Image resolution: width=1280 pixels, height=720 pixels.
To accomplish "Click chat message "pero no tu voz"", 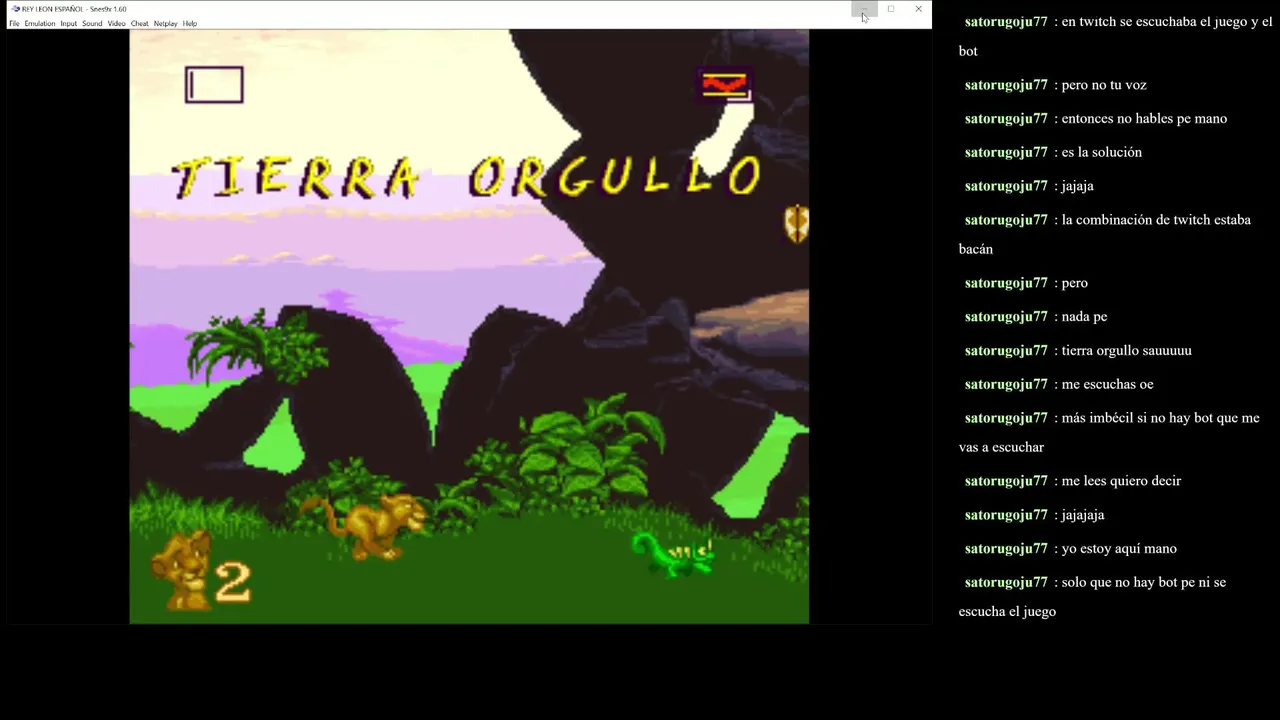I will click(1104, 85).
